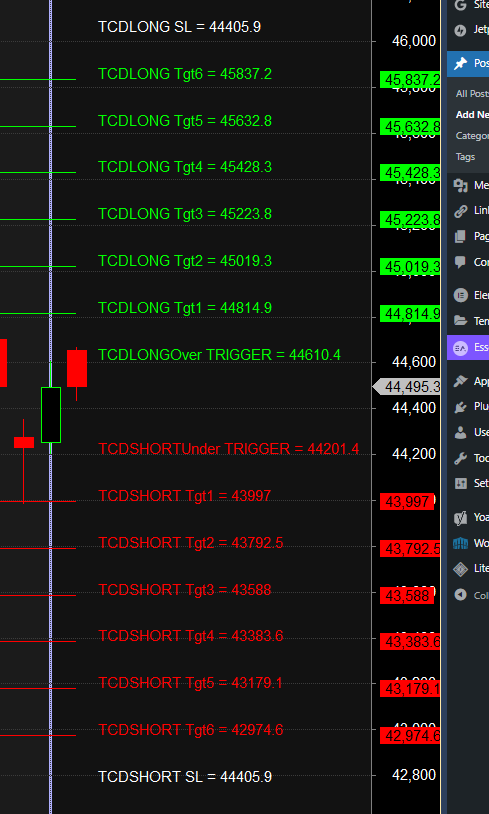The width and height of the screenshot is (489, 814).
Task: Select Add New post submenu item
Action: click(472, 114)
